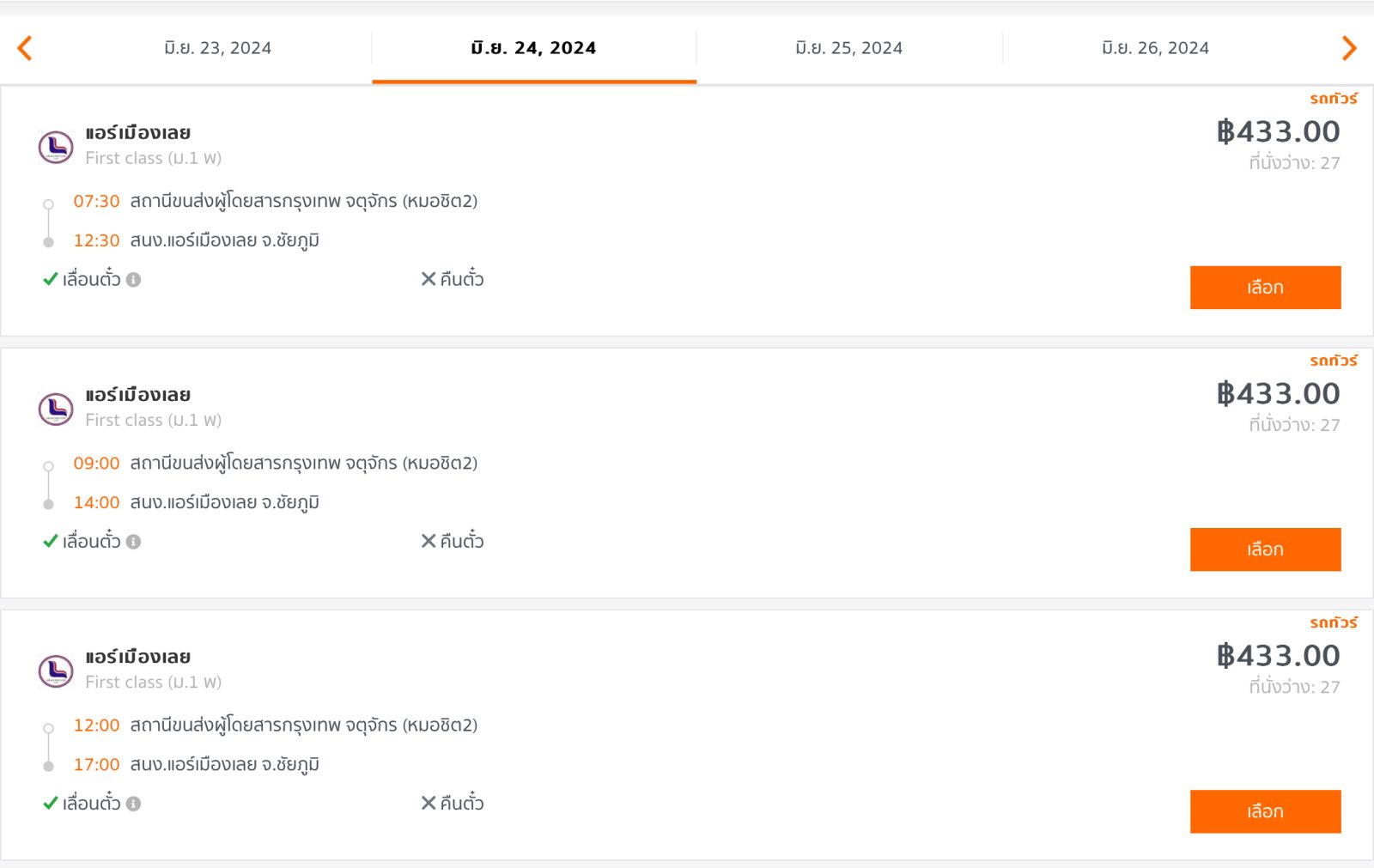Click the X icon beside คืนตั๋ว on the 12:00 trip
The image size is (1374, 868).
[429, 803]
